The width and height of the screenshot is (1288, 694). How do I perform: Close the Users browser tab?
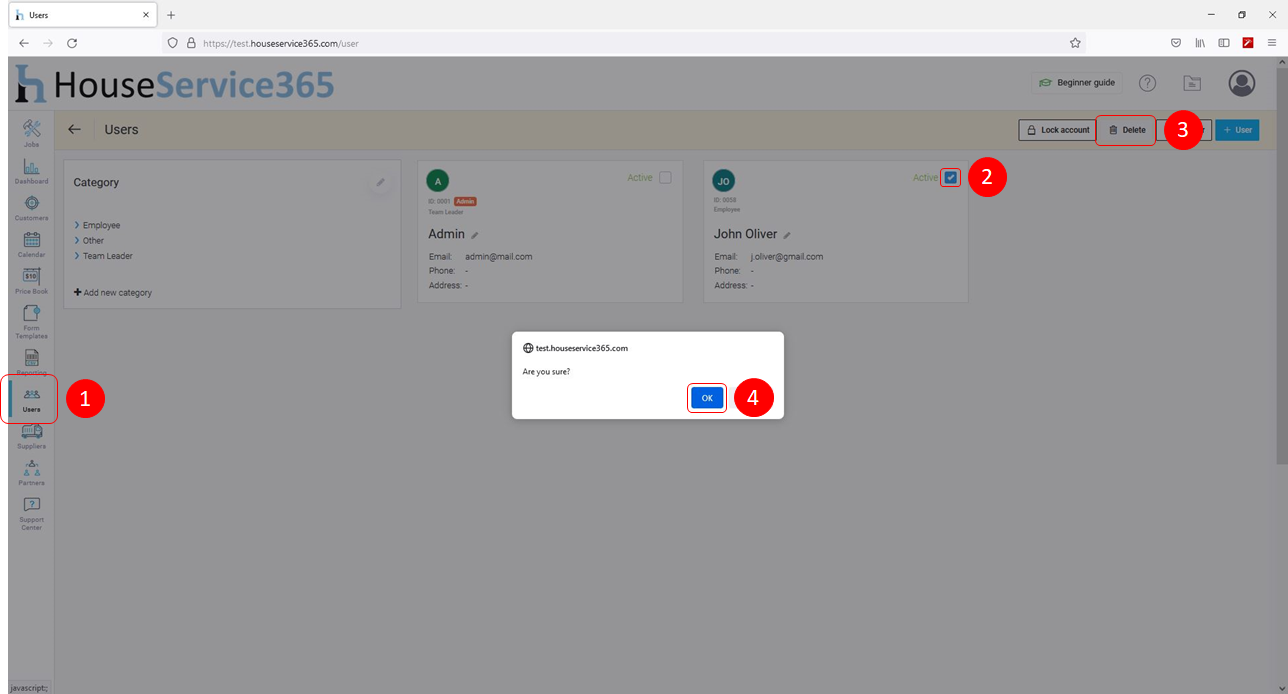[145, 15]
